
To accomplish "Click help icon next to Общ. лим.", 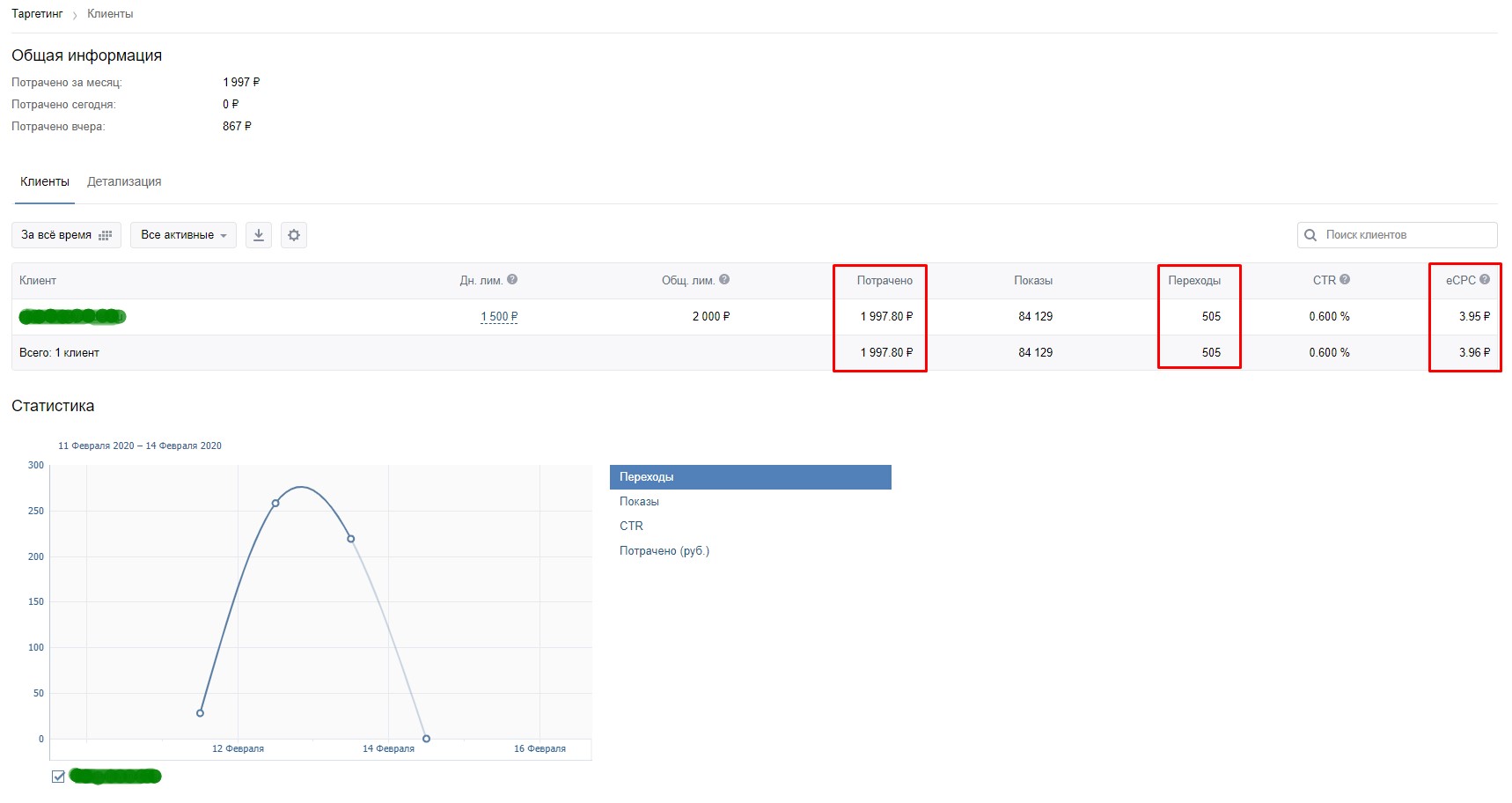I will [724, 279].
